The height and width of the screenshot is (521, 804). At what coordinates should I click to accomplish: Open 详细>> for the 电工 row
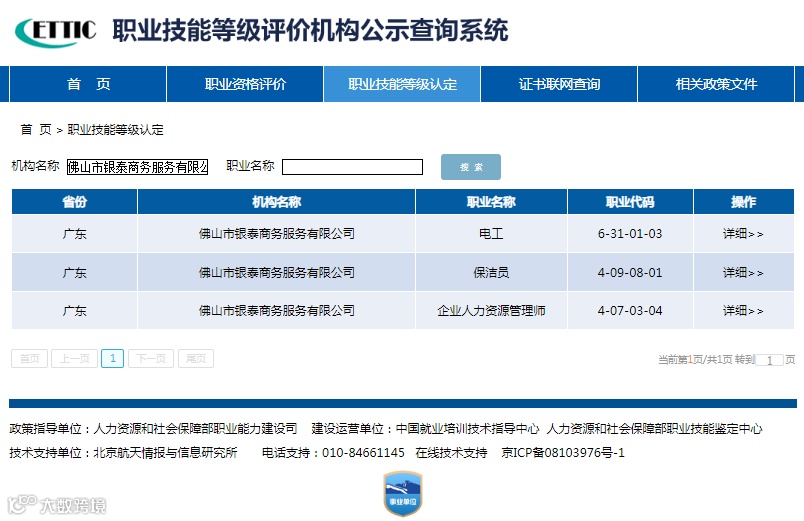[x=743, y=234]
